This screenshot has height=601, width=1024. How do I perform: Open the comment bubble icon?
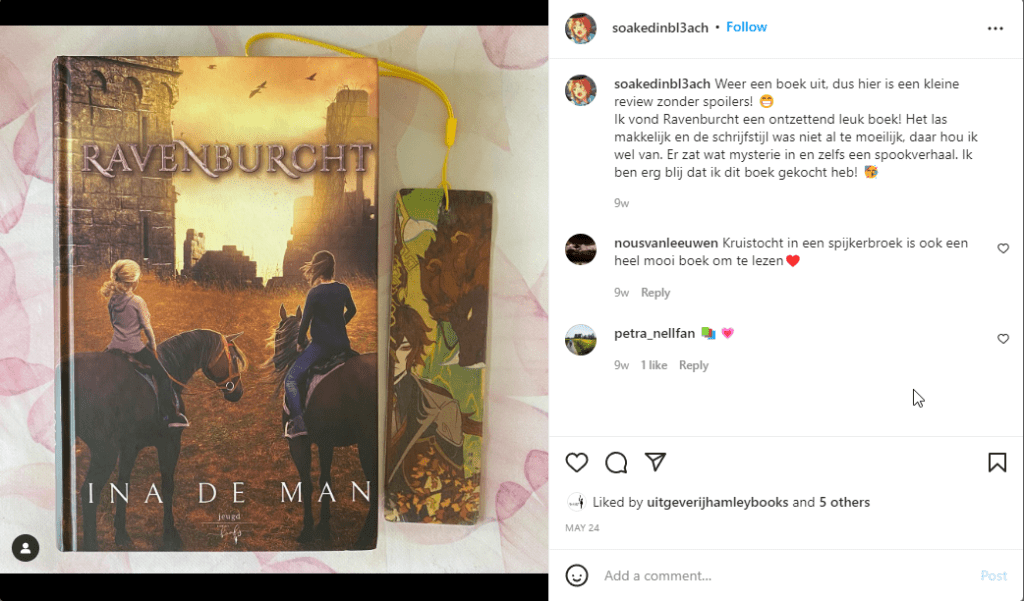(616, 463)
